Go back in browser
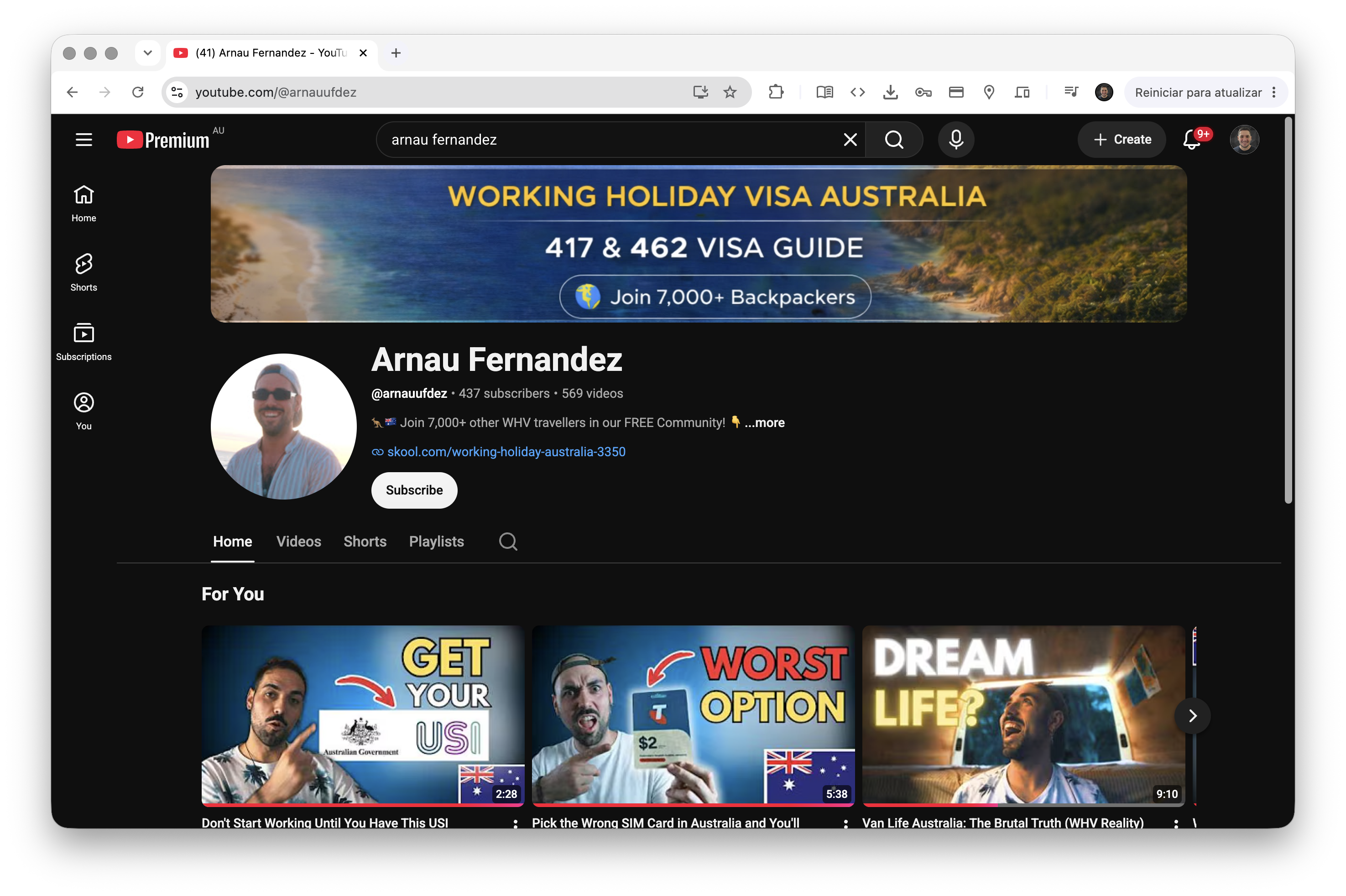The height and width of the screenshot is (896, 1346). [72, 92]
